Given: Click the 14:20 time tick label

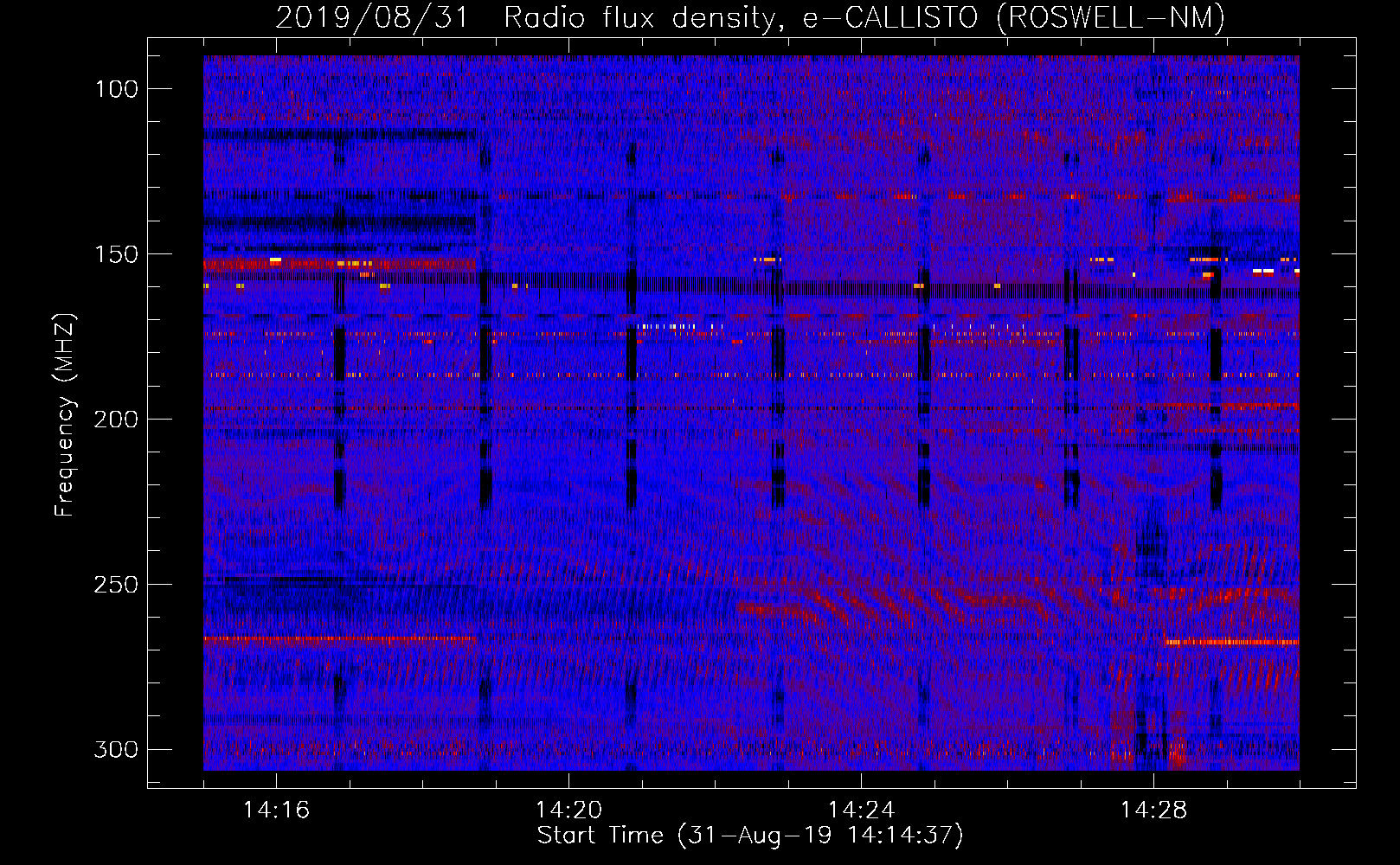Looking at the screenshot, I should tap(568, 811).
